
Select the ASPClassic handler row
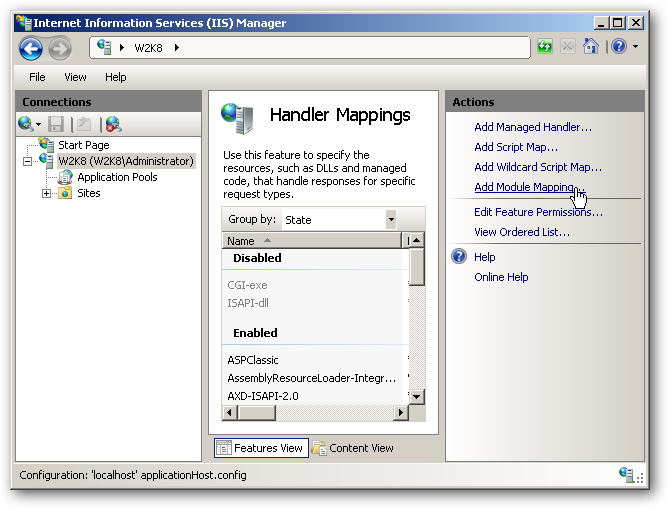pos(315,360)
